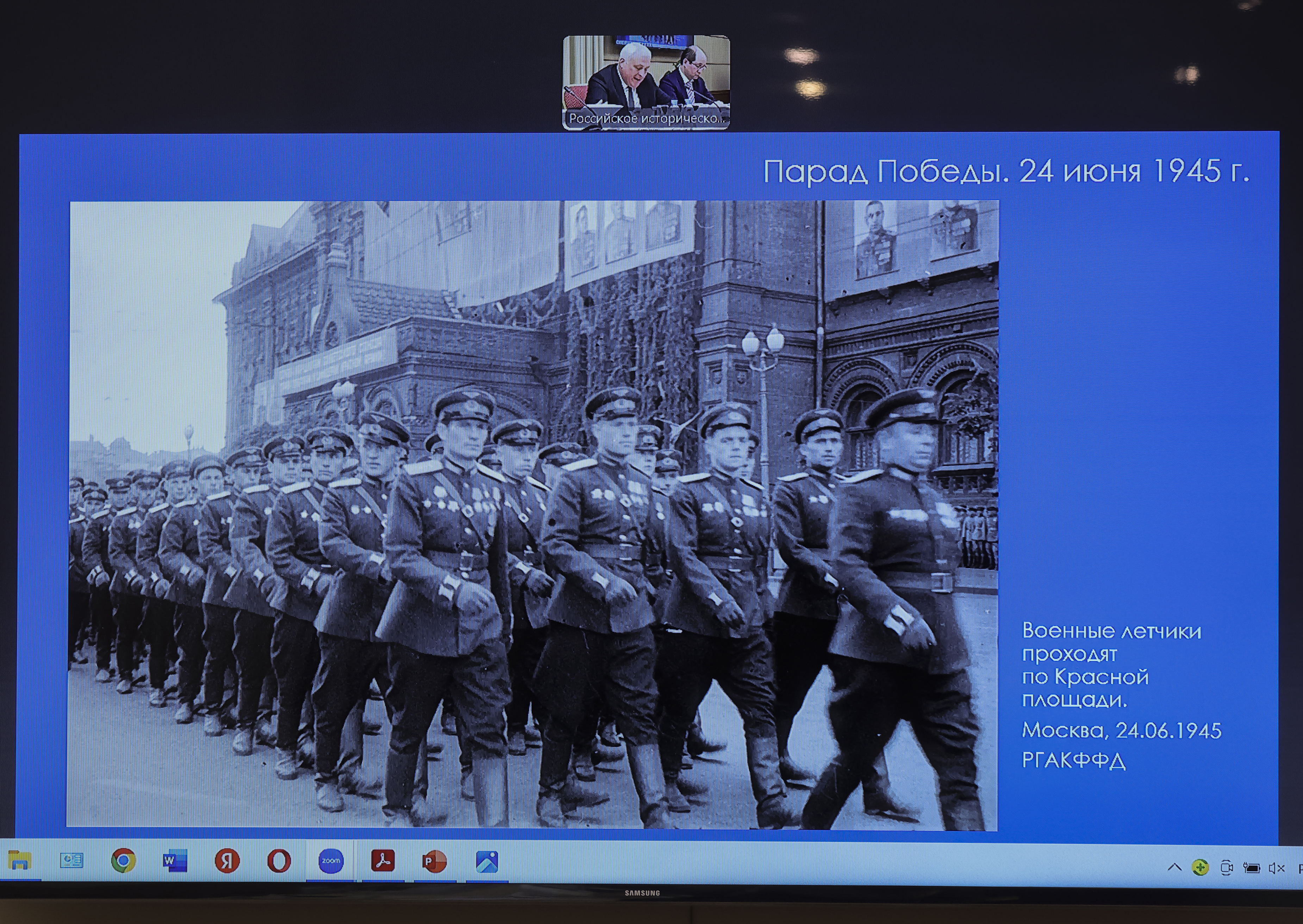Click the contact card app taskbar icon
The image size is (1303, 924).
tap(72, 860)
